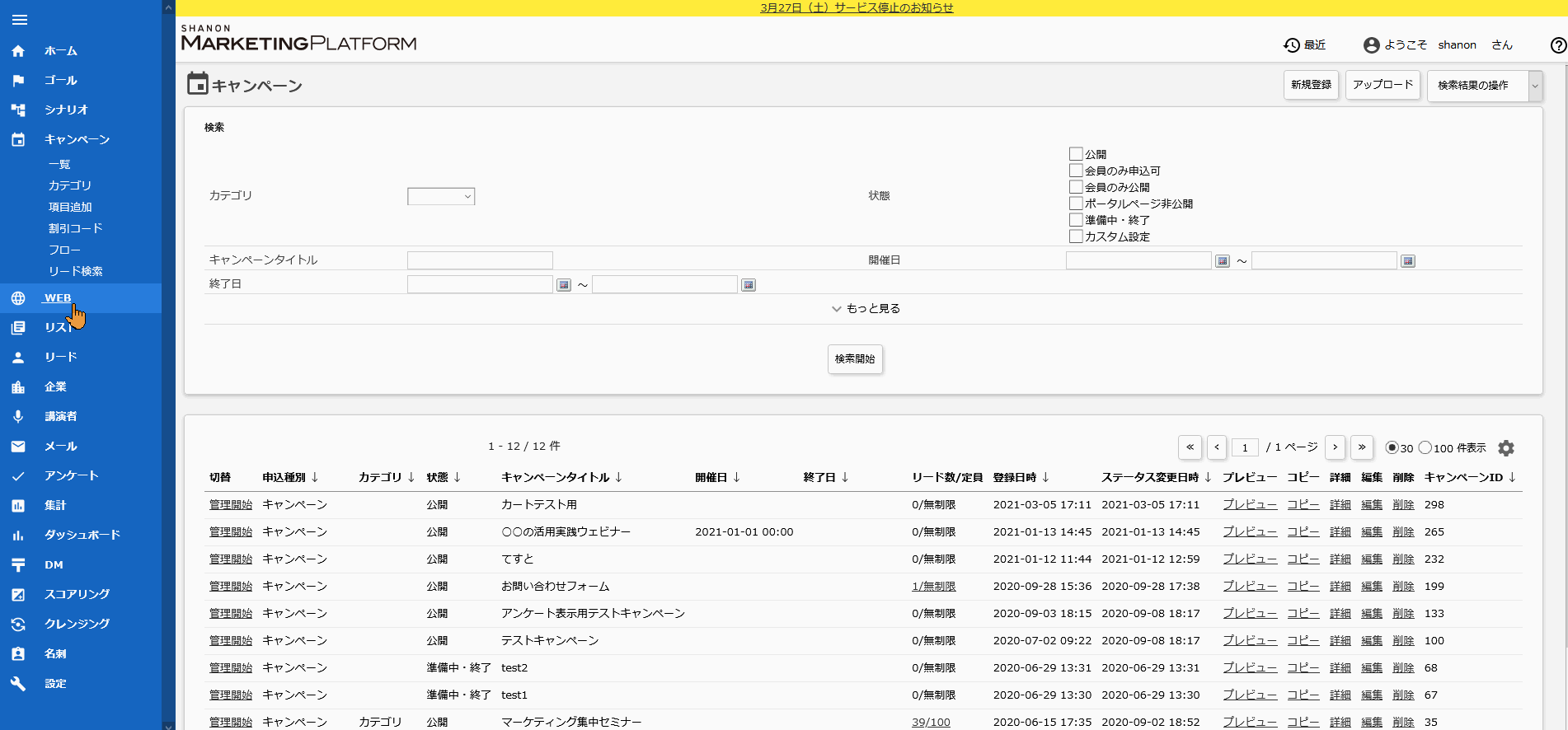1568x730 pixels.
Task: Open the help question mark icon
Action: pos(1558,45)
